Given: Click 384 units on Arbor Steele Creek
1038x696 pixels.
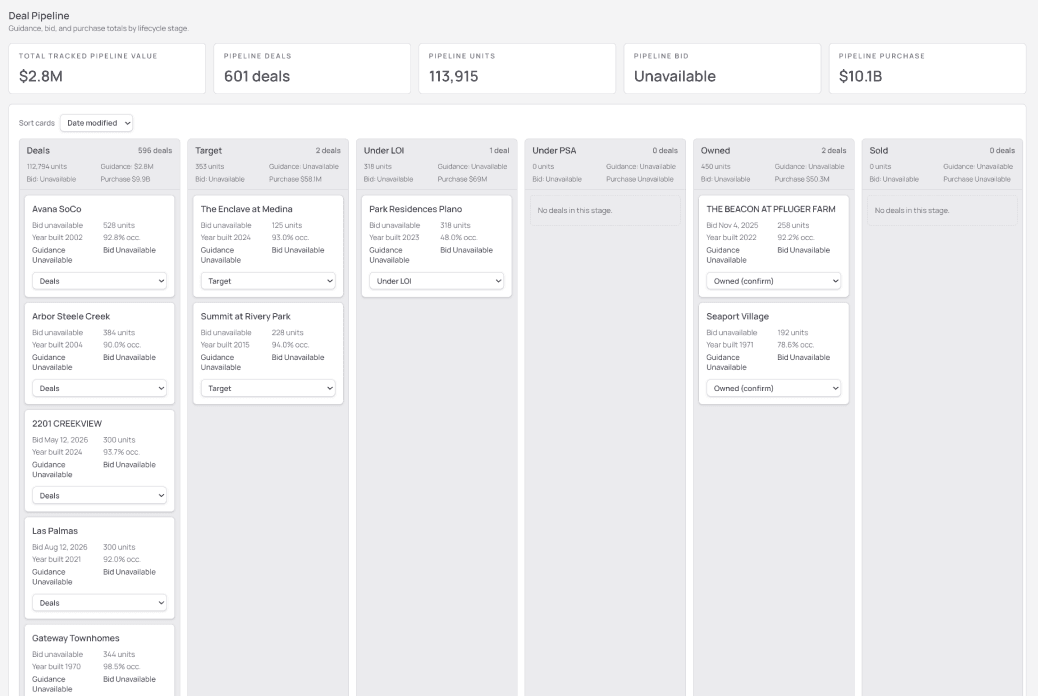Looking at the screenshot, I should tap(119, 332).
